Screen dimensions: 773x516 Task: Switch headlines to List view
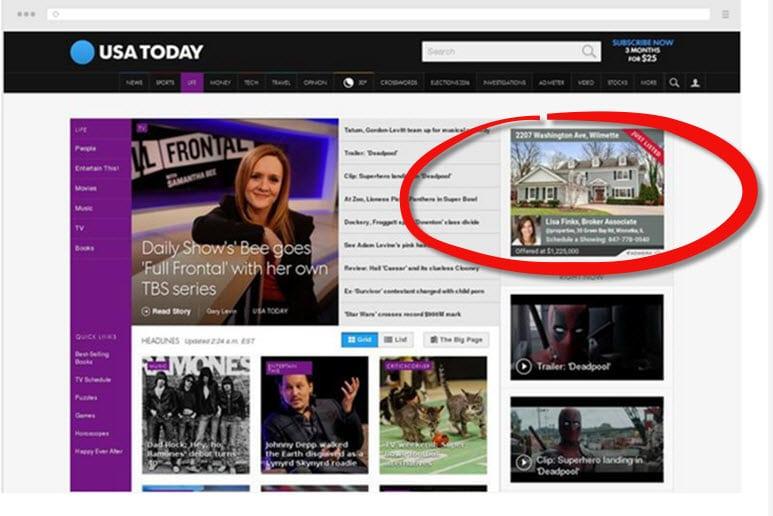(x=396, y=340)
